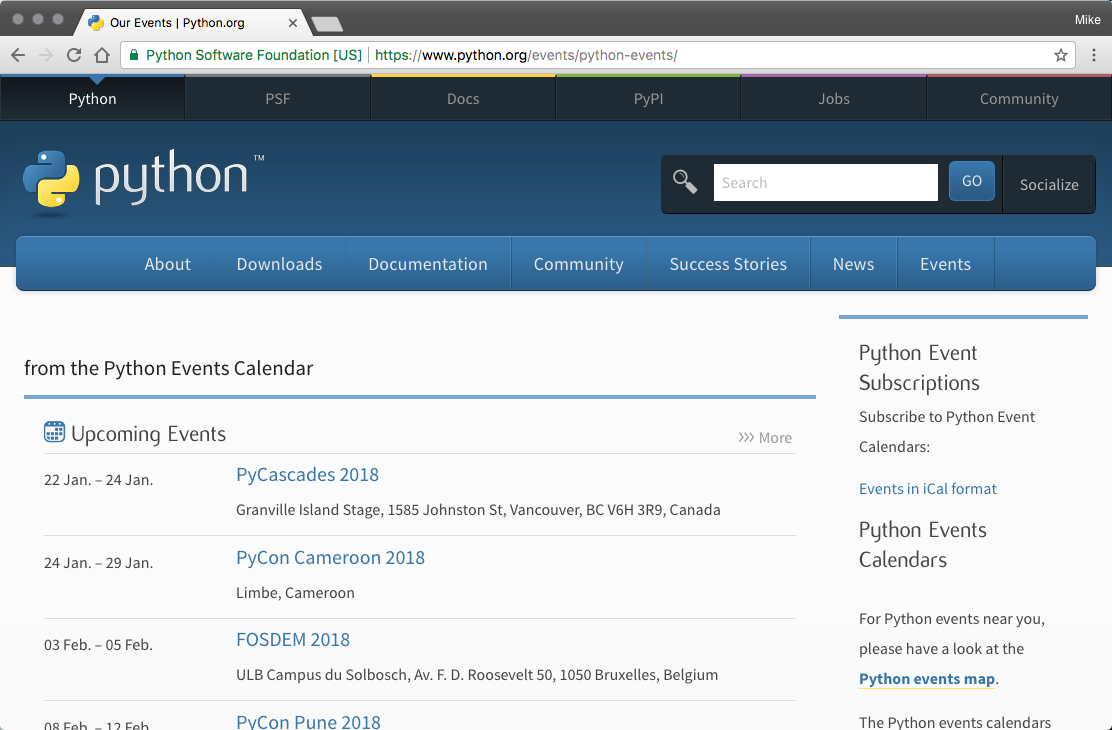Open the PyCascades 2018 event link
Screen dimensions: 1112x730
point(307,475)
